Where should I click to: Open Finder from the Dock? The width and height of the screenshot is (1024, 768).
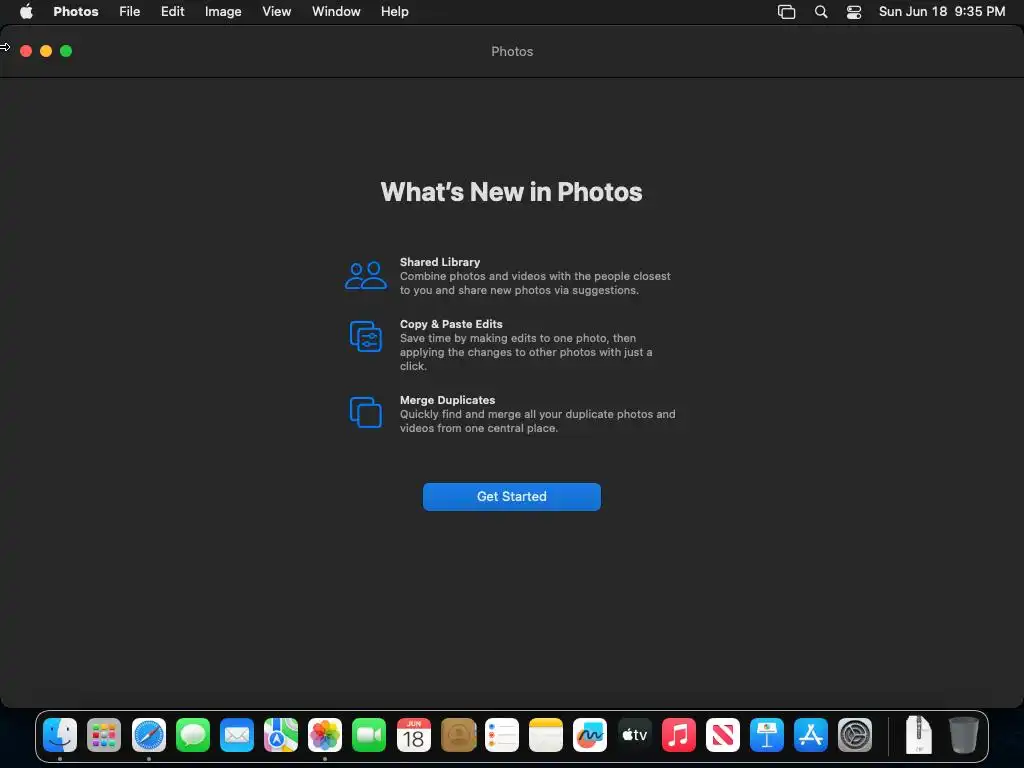[x=60, y=735]
